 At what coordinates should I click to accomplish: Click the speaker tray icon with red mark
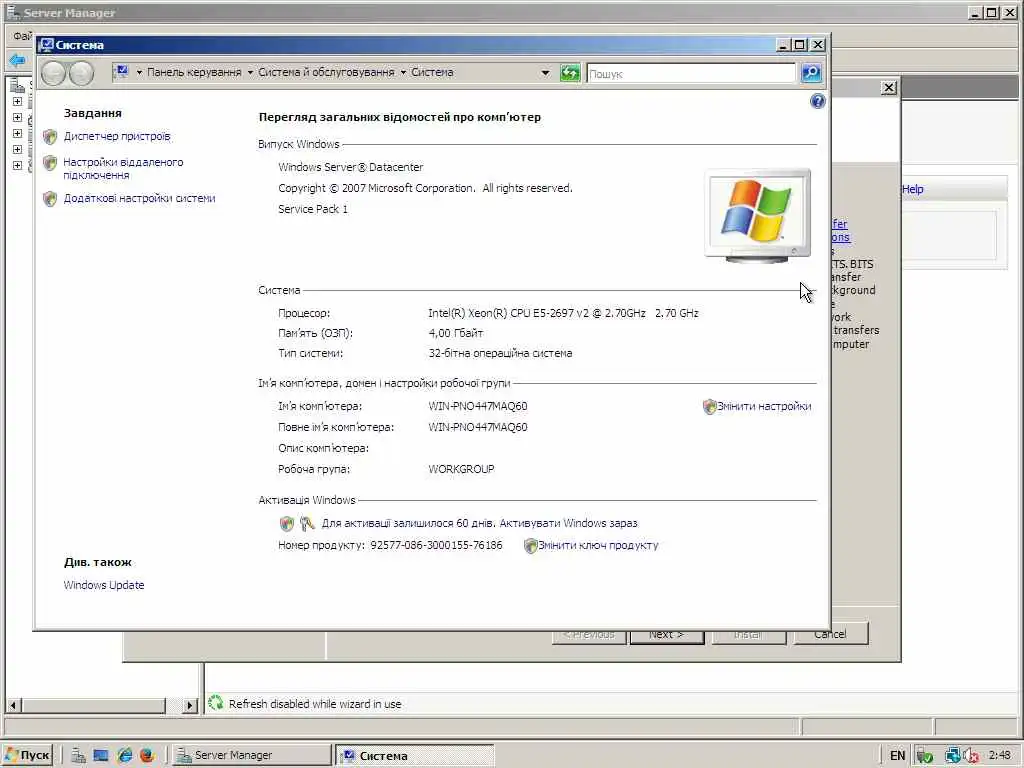click(x=970, y=756)
